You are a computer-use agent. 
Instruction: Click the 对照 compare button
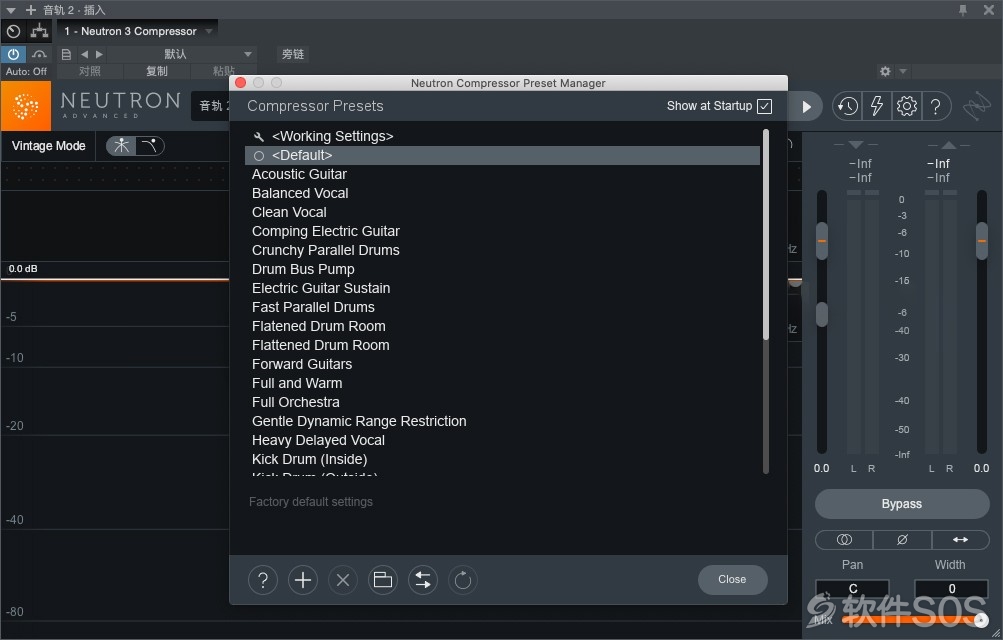pyautogui.click(x=90, y=71)
